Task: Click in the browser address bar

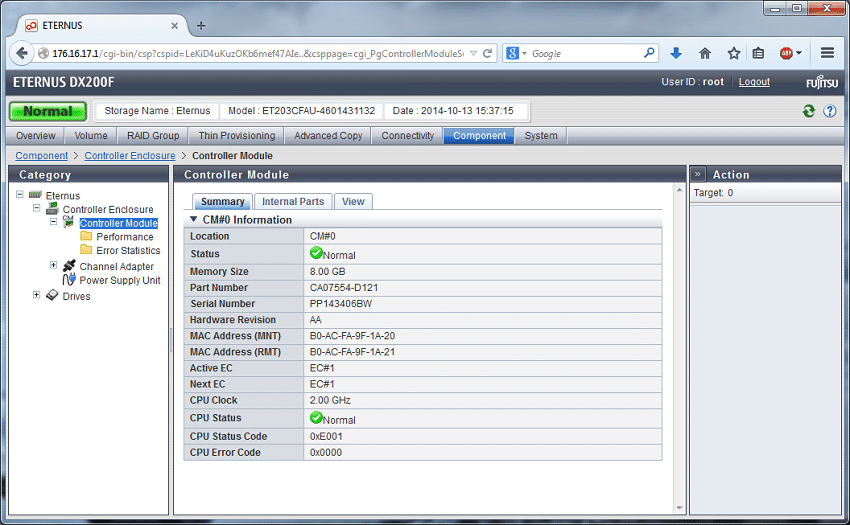Action: [x=257, y=53]
